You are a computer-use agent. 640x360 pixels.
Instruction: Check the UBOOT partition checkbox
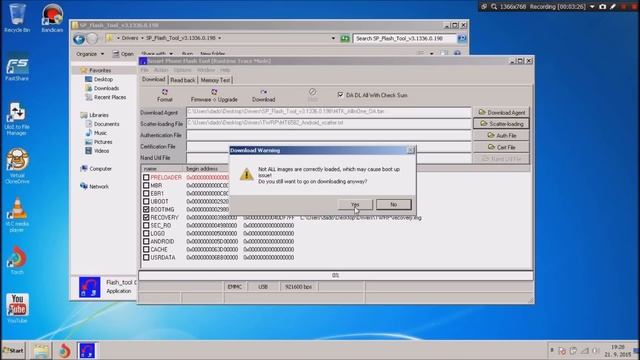click(x=146, y=201)
